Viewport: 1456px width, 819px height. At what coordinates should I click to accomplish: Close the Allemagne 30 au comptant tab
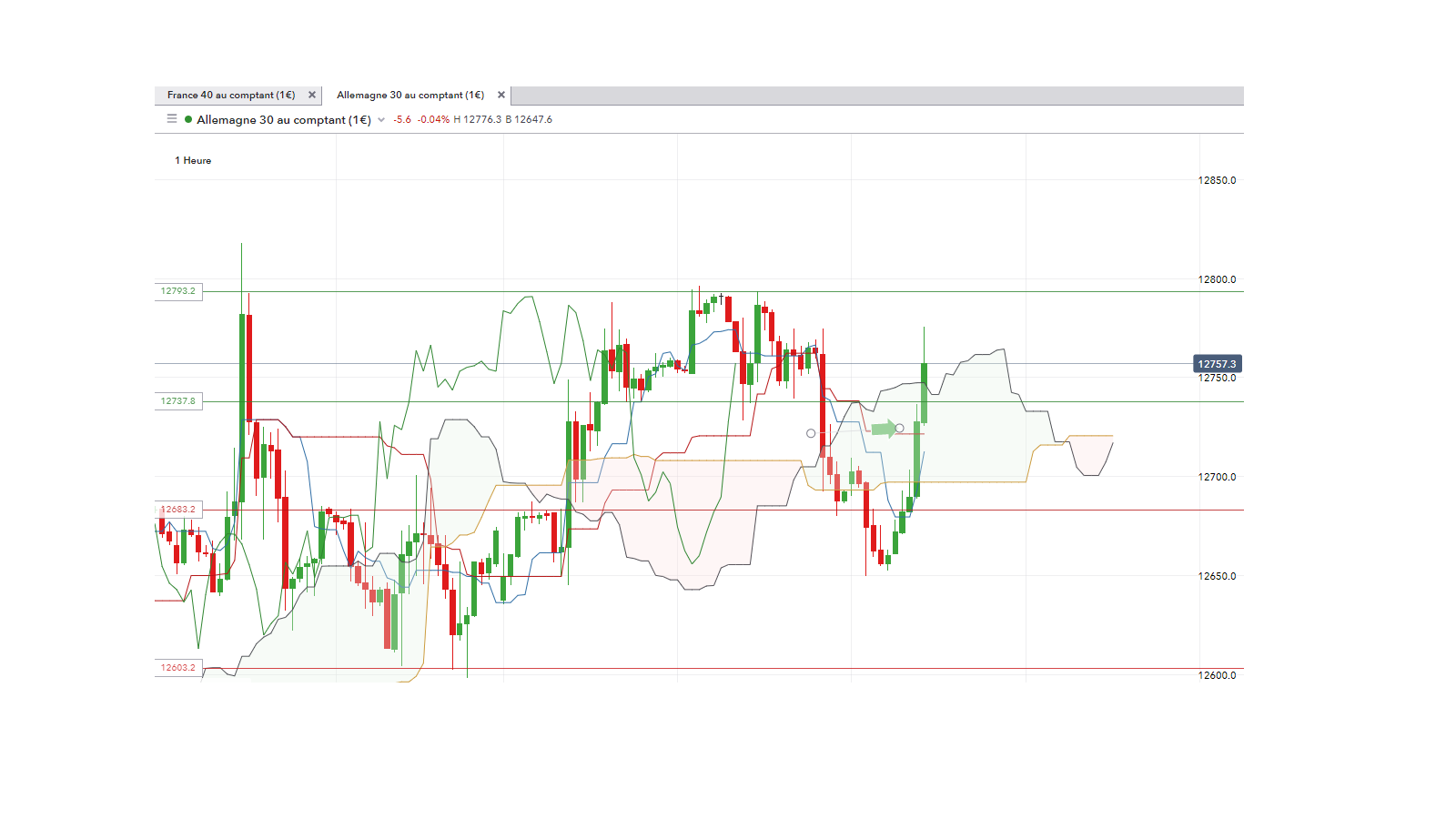pos(501,95)
